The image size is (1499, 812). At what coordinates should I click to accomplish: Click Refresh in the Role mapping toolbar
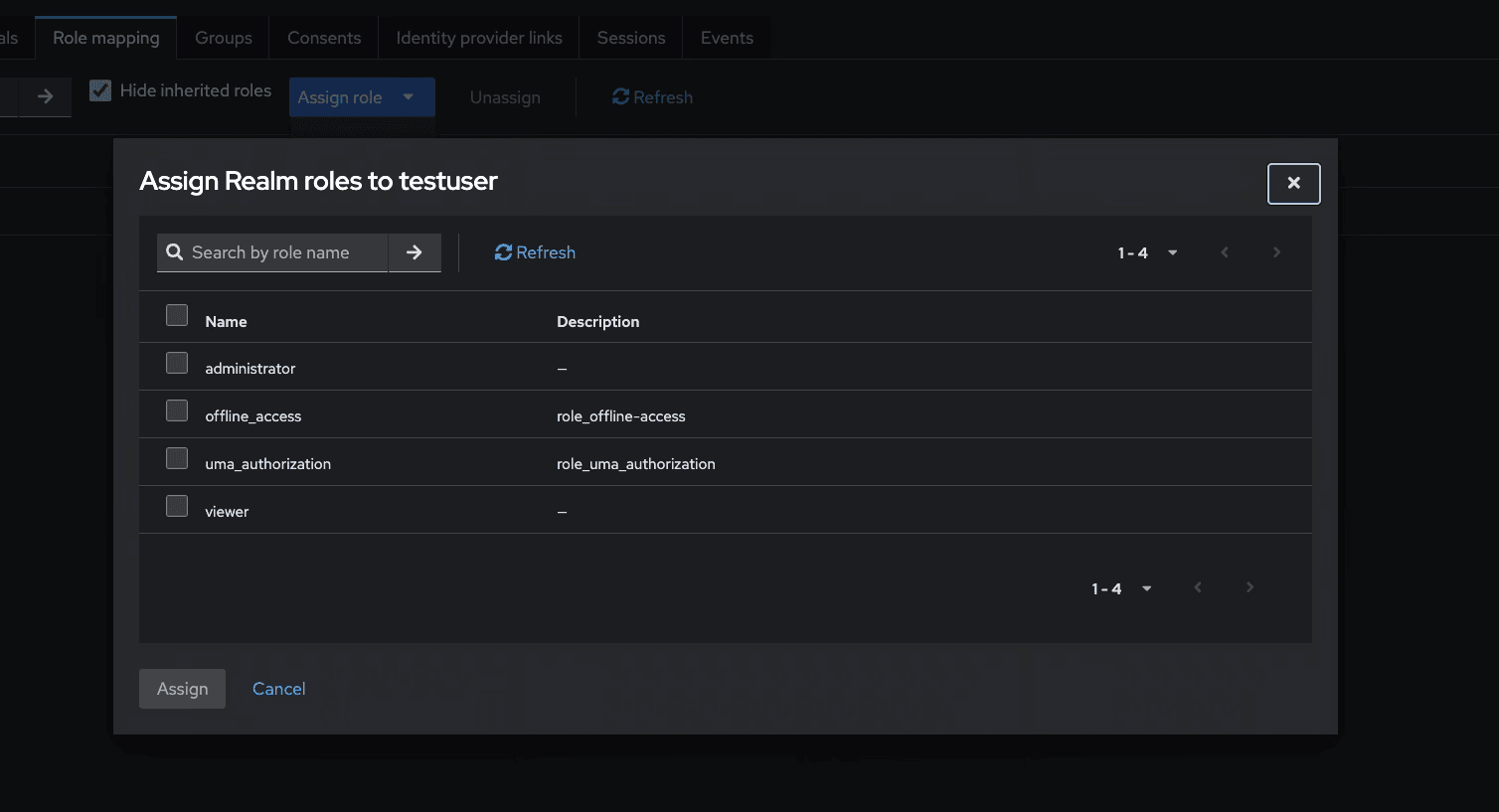(653, 97)
